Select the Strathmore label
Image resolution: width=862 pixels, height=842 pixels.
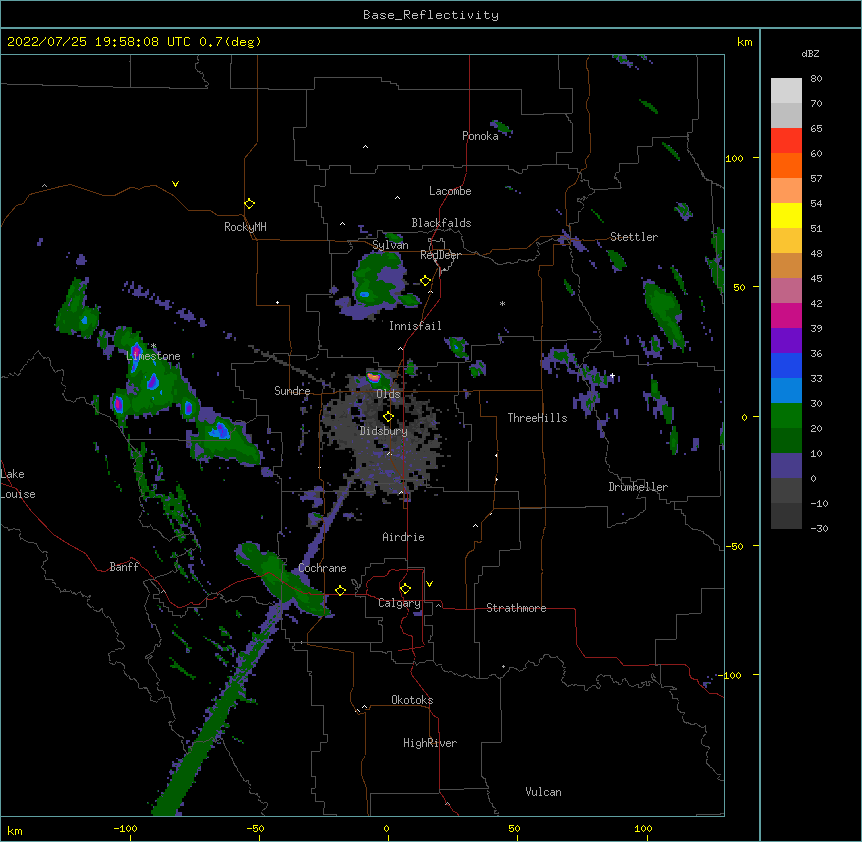(516, 608)
